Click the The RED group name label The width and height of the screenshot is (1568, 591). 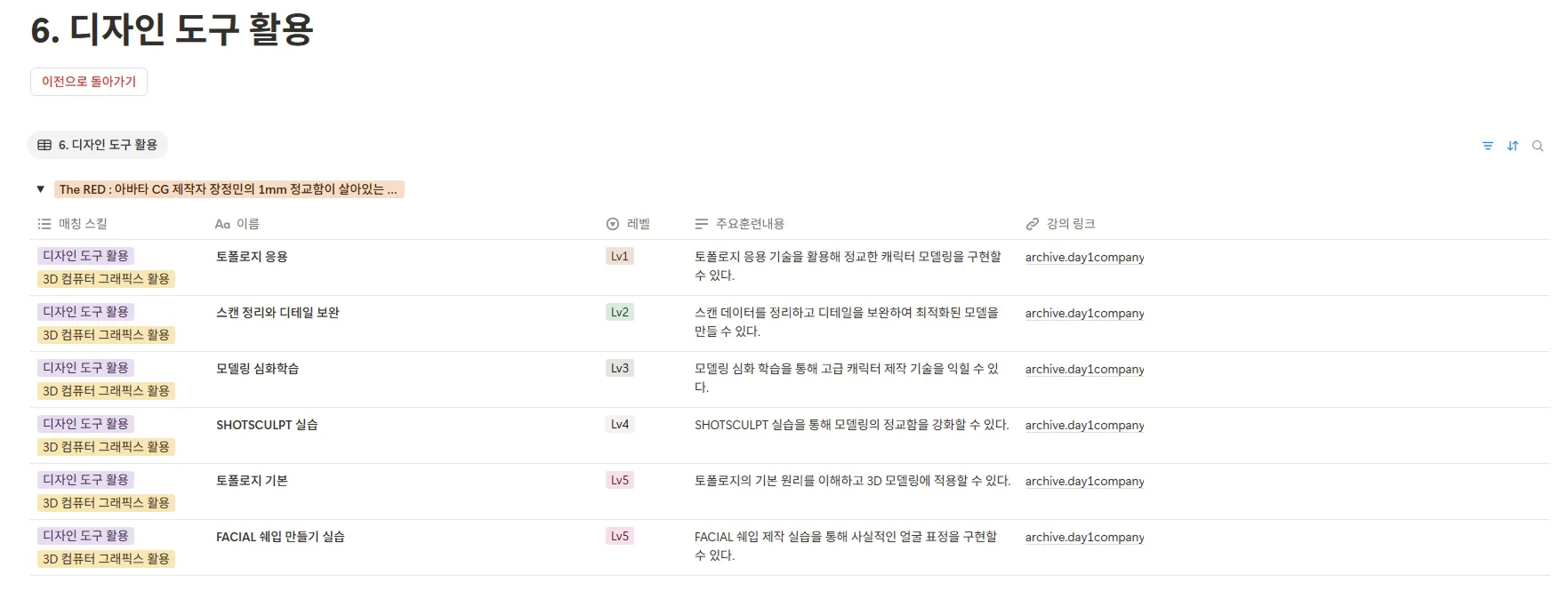[x=229, y=189]
